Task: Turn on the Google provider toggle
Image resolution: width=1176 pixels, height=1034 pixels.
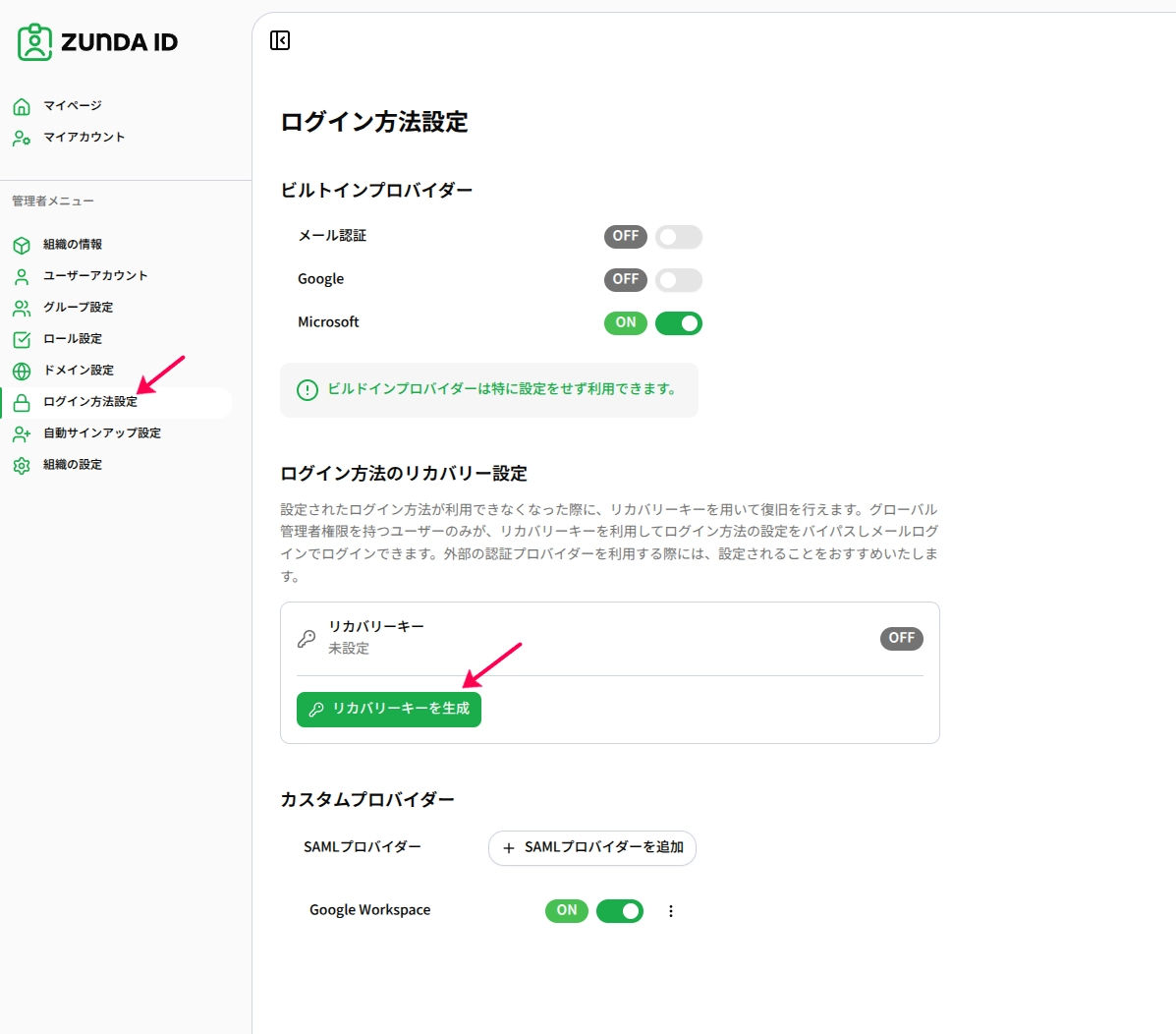Action: 679,280
